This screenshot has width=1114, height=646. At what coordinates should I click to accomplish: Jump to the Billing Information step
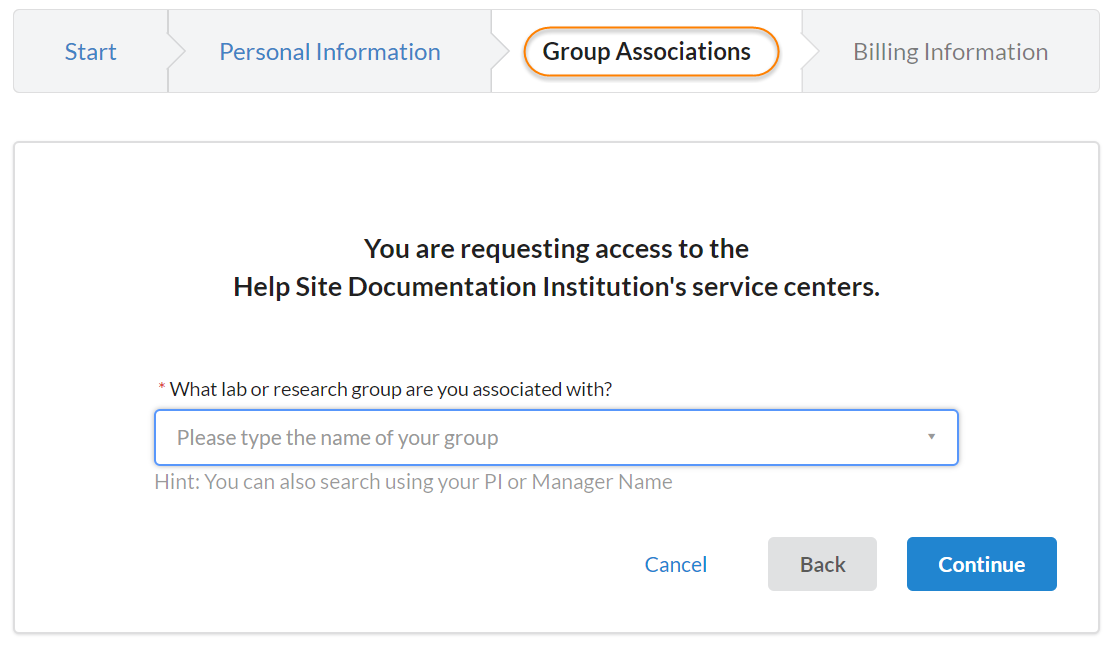tap(949, 52)
